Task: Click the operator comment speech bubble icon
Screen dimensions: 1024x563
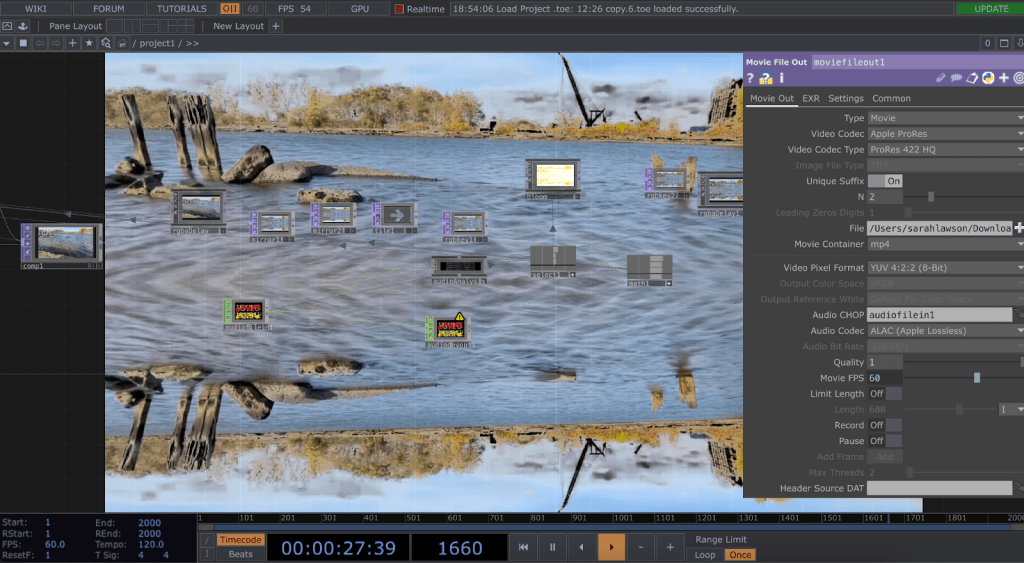Action: [956, 78]
